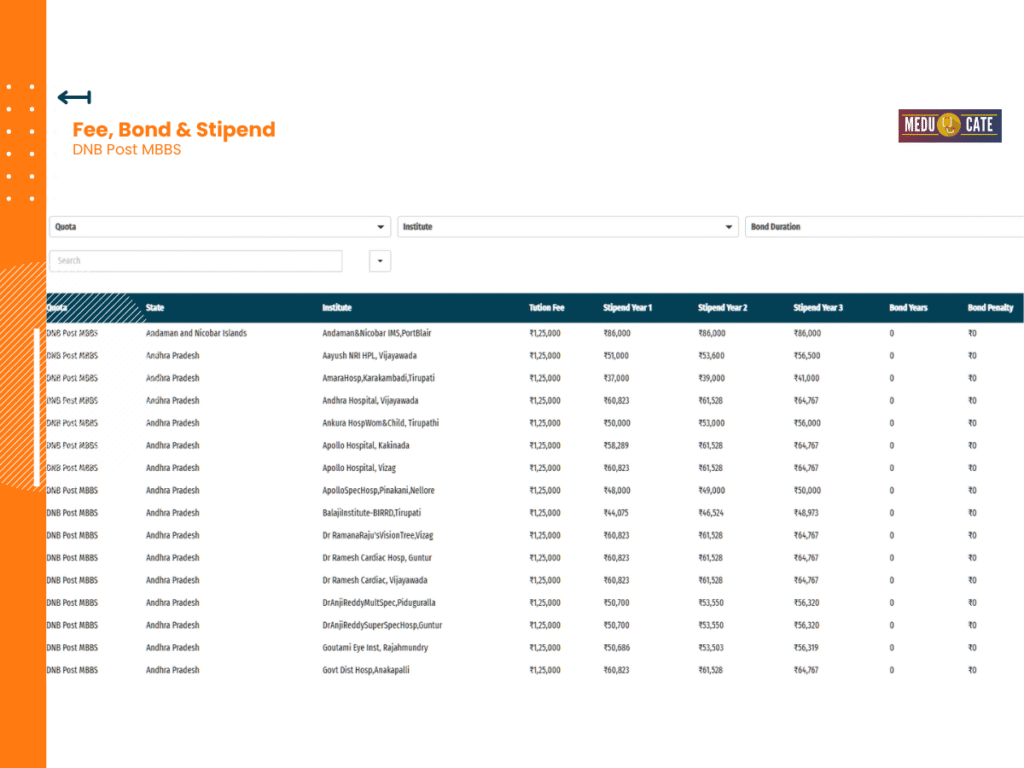Viewport: 1024px width, 768px height.
Task: Click the ₹50,000 Stipend Year 3 value
Action: [x=807, y=490]
